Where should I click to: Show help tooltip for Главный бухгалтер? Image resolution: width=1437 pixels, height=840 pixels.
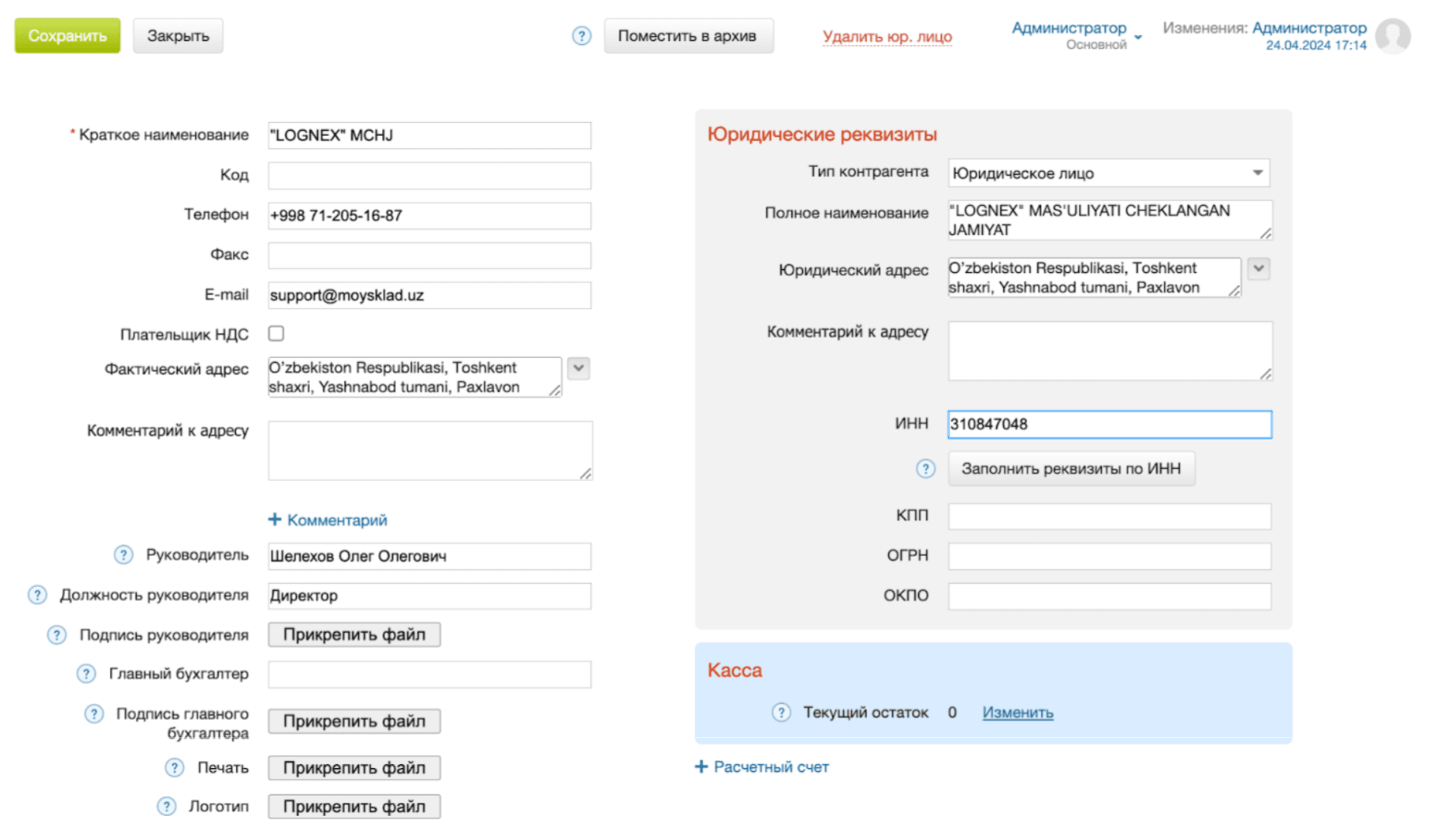pyautogui.click(x=86, y=674)
